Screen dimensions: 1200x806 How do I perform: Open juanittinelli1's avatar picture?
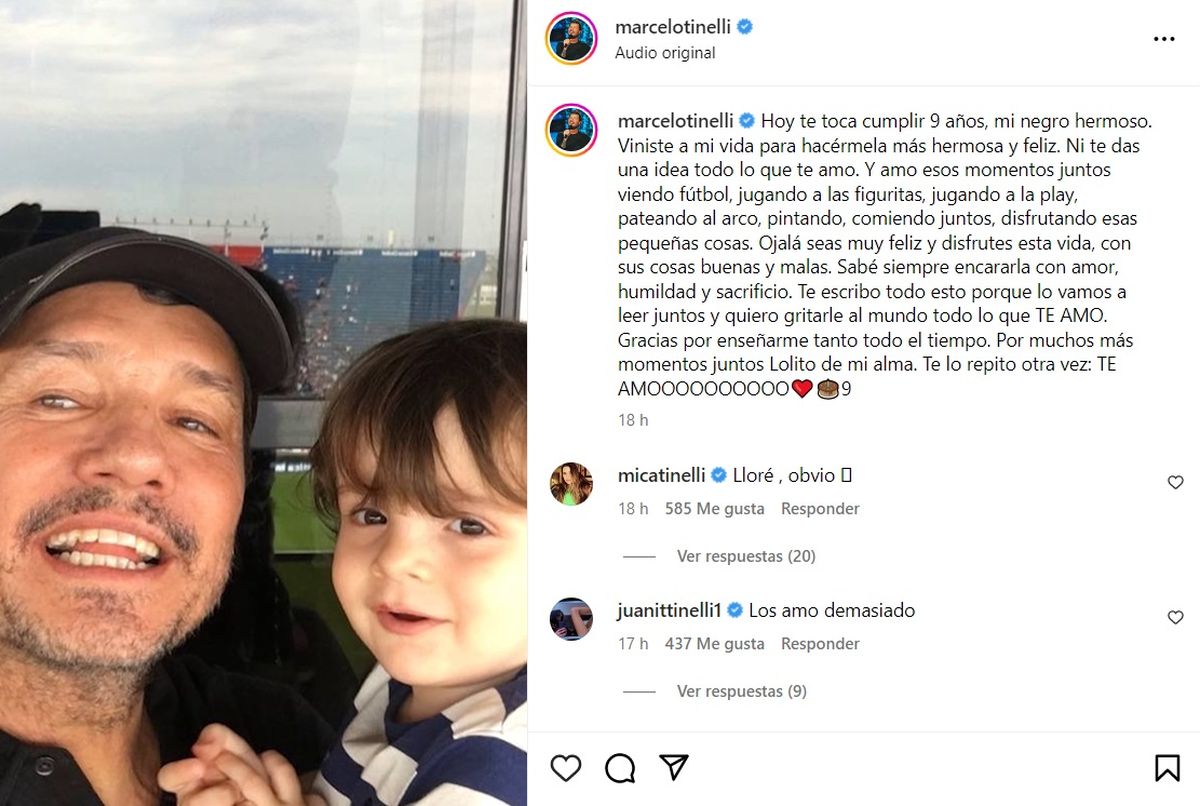tap(572, 619)
